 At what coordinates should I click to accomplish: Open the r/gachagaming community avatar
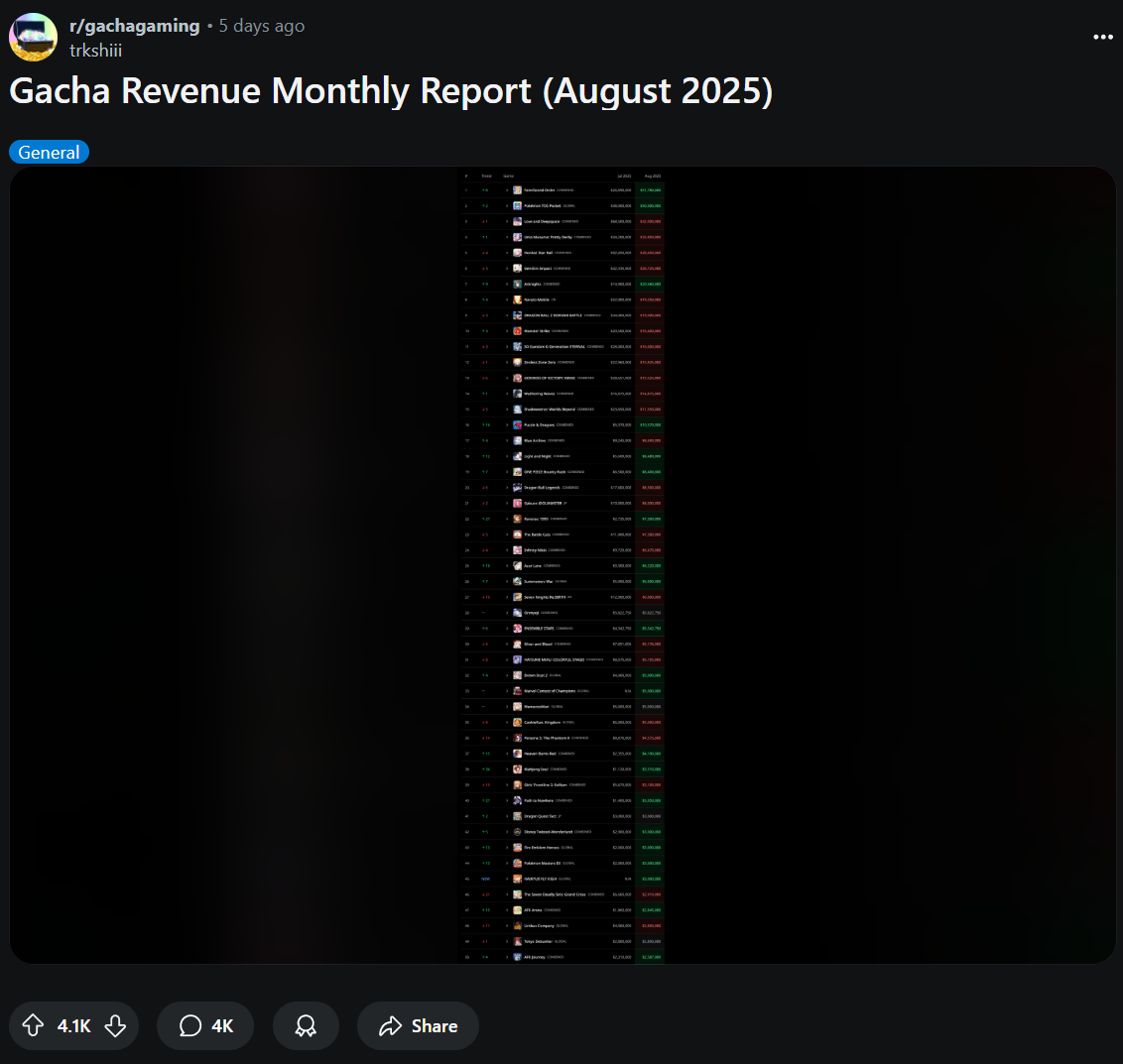[33, 38]
